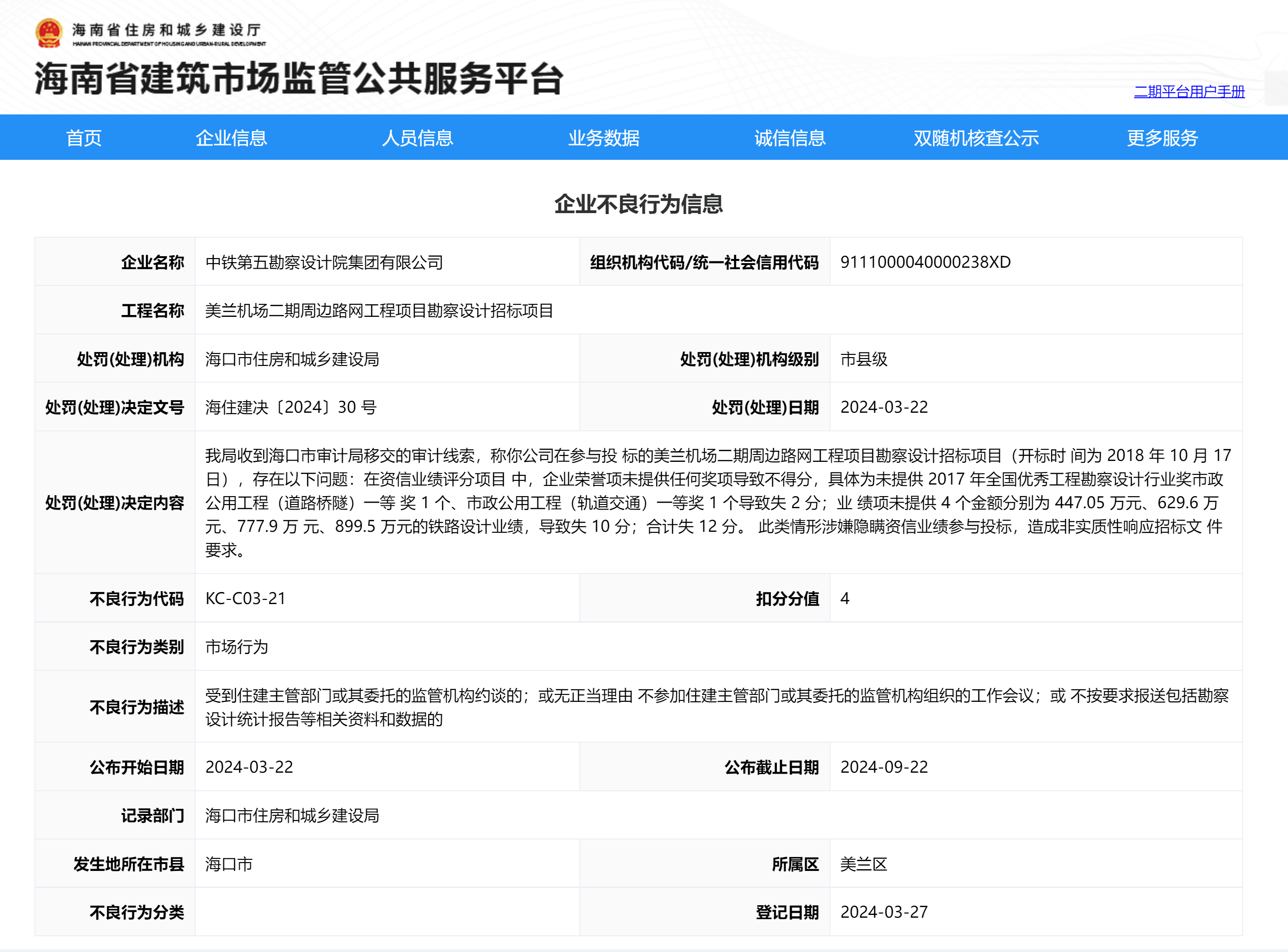Click the 公布截止日期 label
Viewport: 1288px width, 952px height.
point(771,767)
